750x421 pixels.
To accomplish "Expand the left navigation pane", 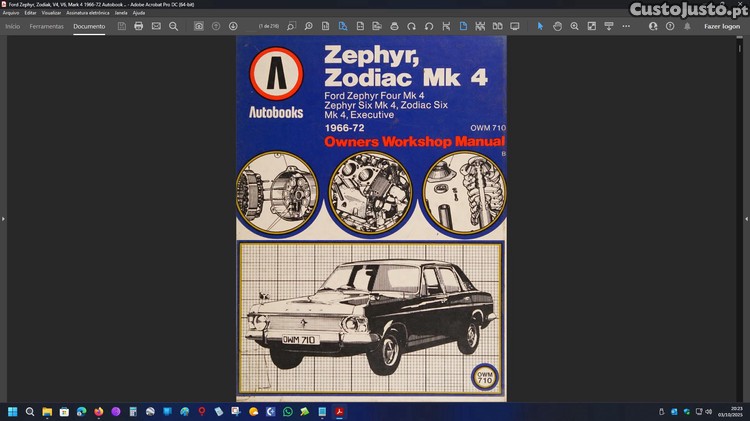I will 3,218.
